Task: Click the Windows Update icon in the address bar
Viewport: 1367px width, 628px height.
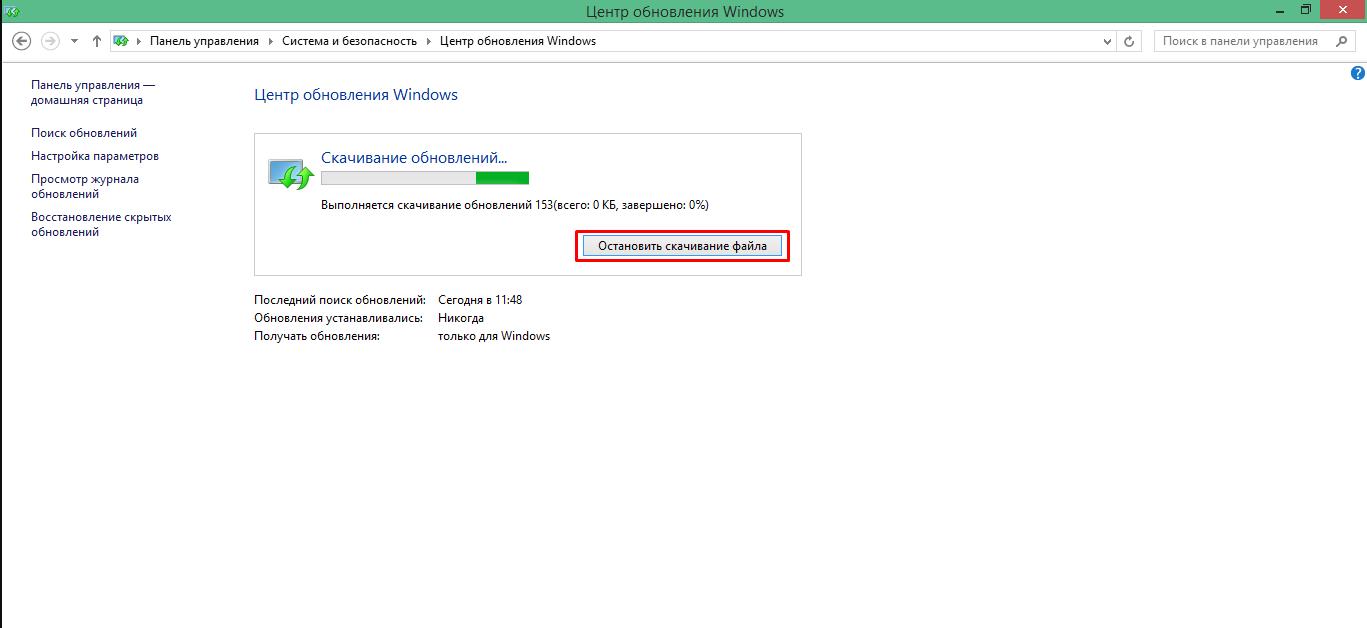Action: click(121, 41)
